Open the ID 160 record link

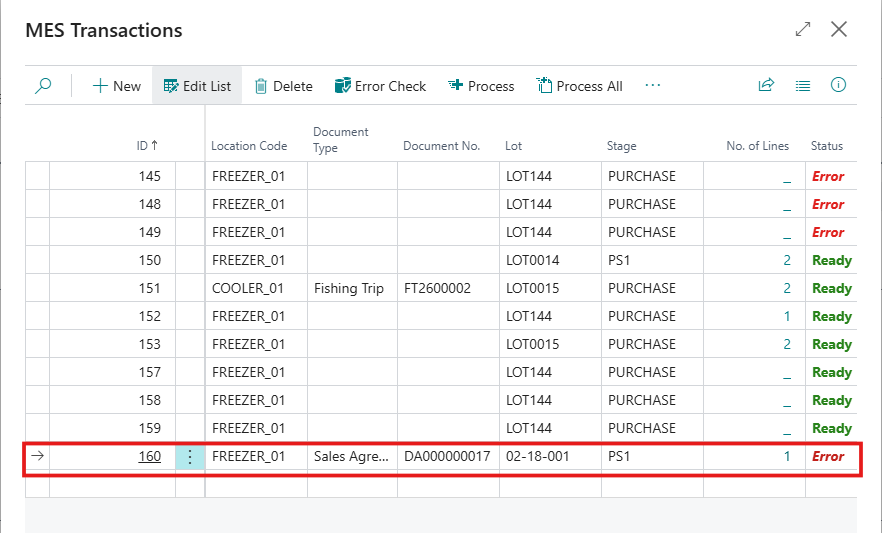(149, 457)
